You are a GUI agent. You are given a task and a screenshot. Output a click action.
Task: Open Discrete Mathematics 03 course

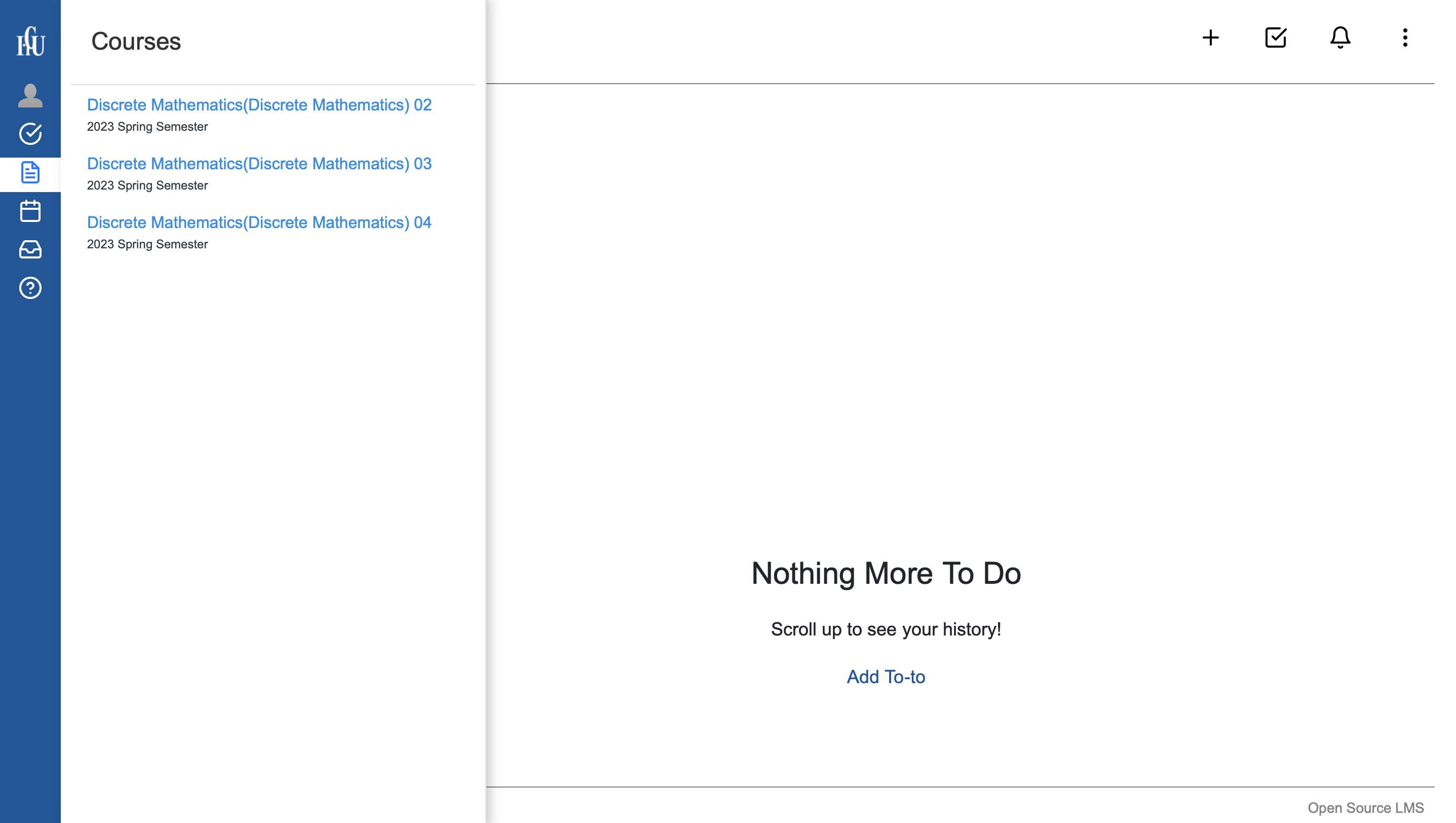(259, 164)
